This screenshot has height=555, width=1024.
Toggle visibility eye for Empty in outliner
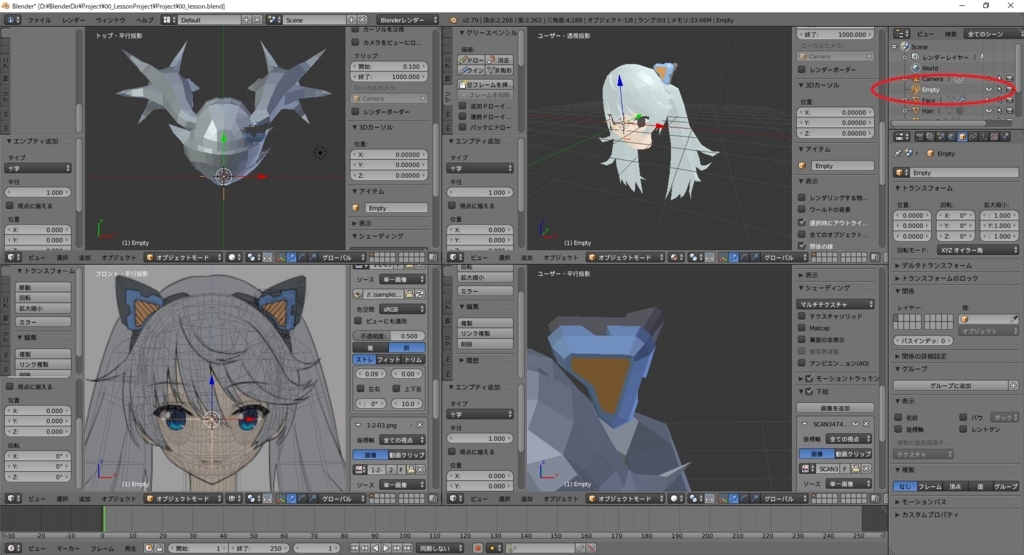(x=989, y=89)
